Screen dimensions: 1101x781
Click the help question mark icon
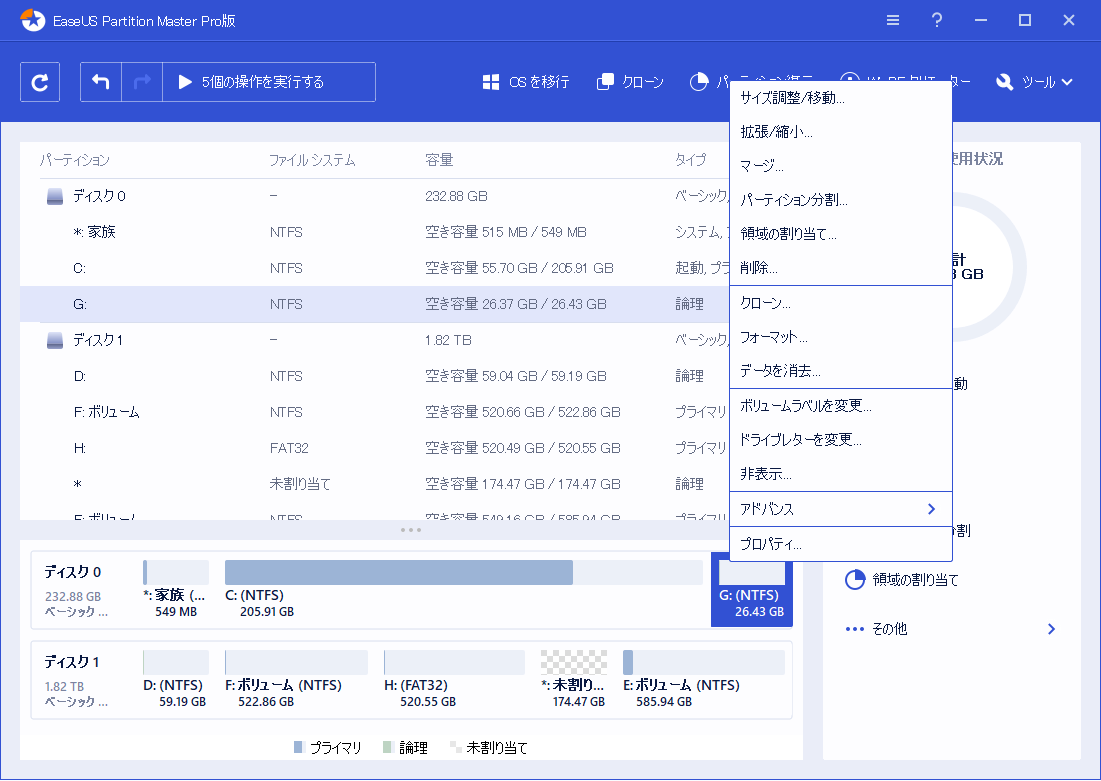[x=937, y=20]
